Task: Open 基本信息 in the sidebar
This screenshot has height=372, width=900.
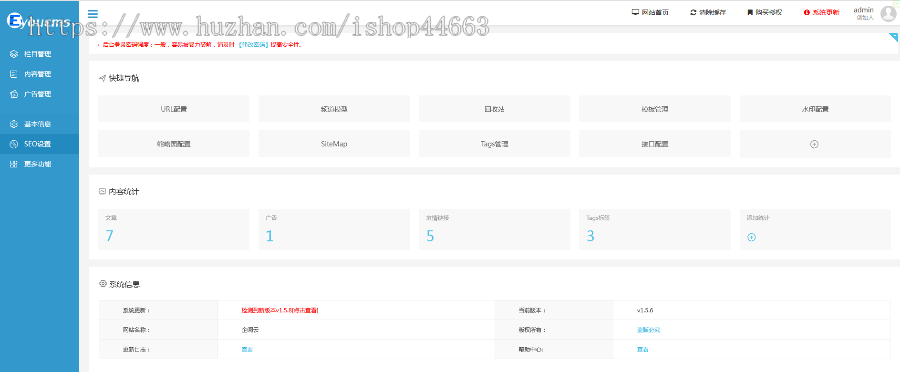Action: [x=37, y=124]
